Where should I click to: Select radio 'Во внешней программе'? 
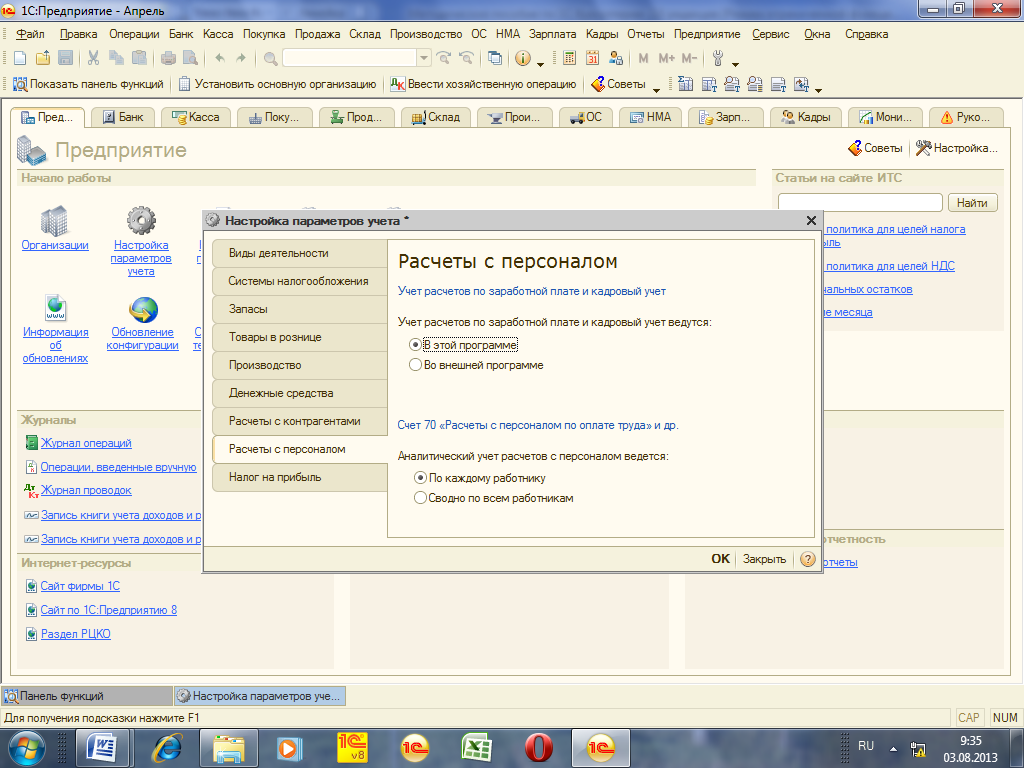415,365
